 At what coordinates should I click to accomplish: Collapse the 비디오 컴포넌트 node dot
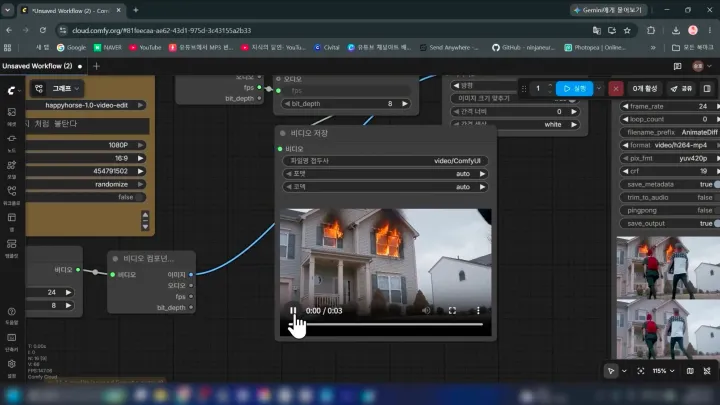coord(115,259)
